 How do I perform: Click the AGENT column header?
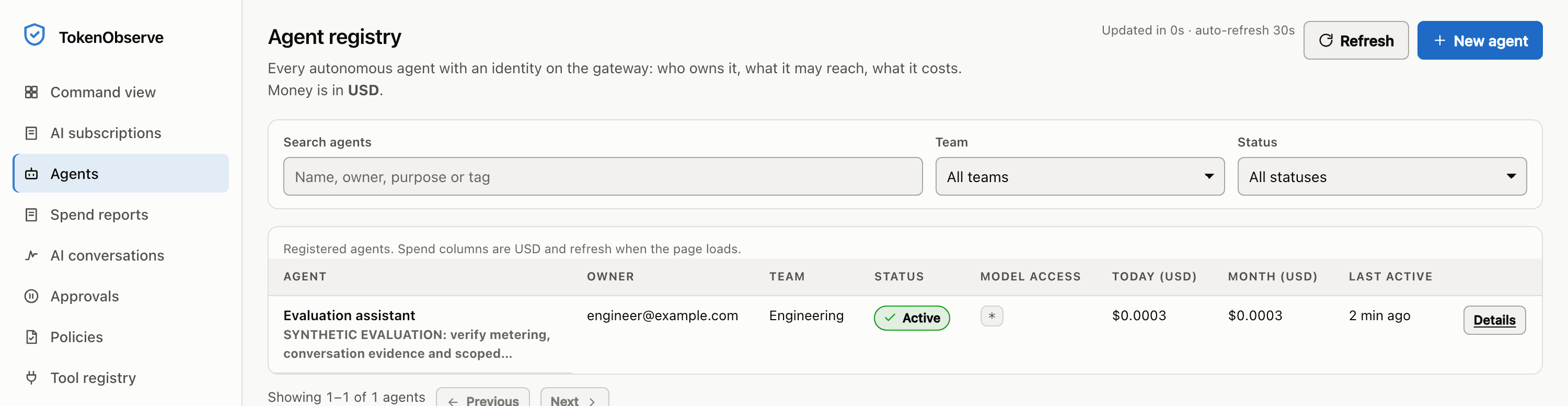point(305,276)
